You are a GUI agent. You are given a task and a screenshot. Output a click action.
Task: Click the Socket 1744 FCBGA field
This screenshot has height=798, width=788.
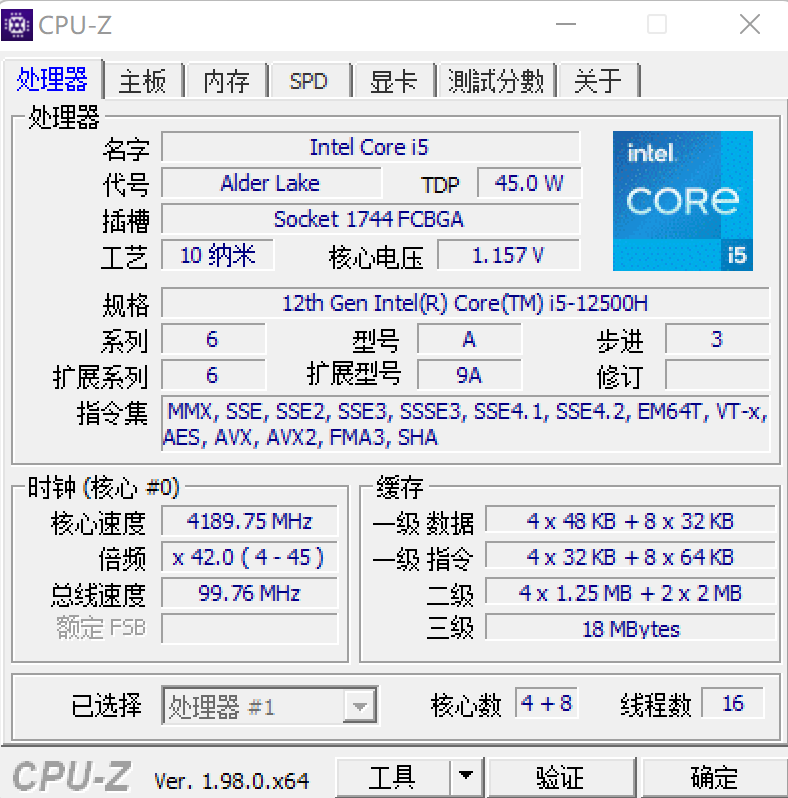coord(370,219)
